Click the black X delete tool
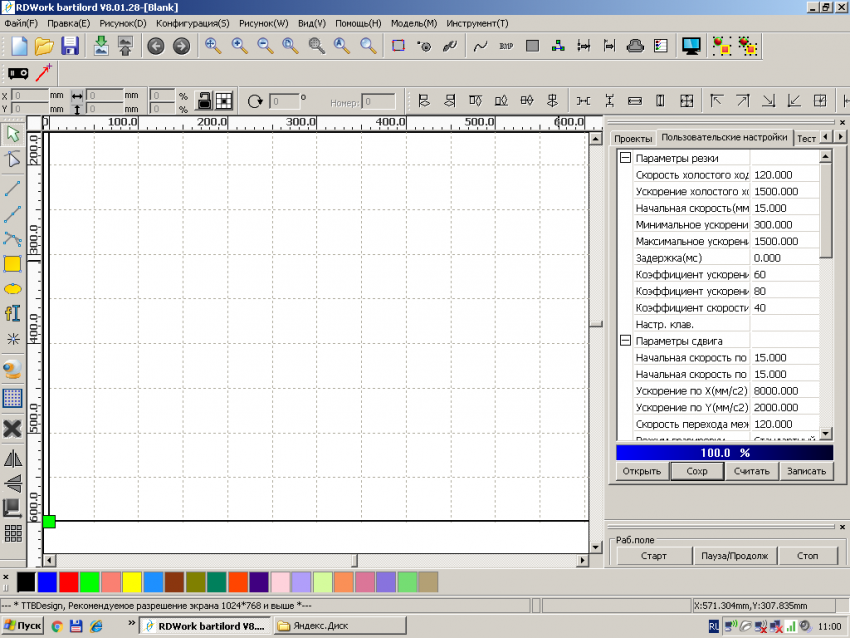The height and width of the screenshot is (638, 850). [x=13, y=428]
